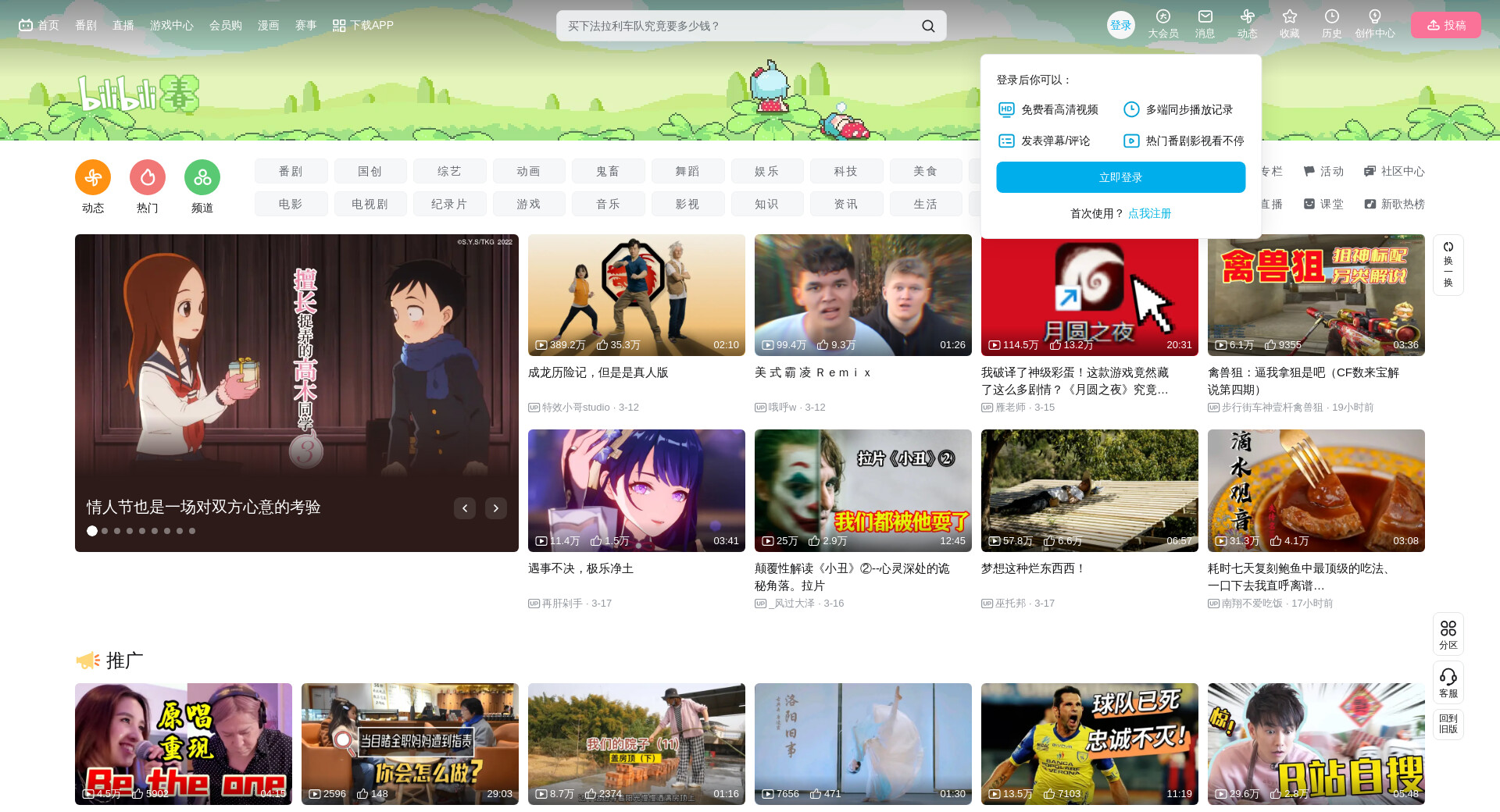Click the orange 动态 circle icon
Screen dimensions: 1500x812
[x=93, y=178]
